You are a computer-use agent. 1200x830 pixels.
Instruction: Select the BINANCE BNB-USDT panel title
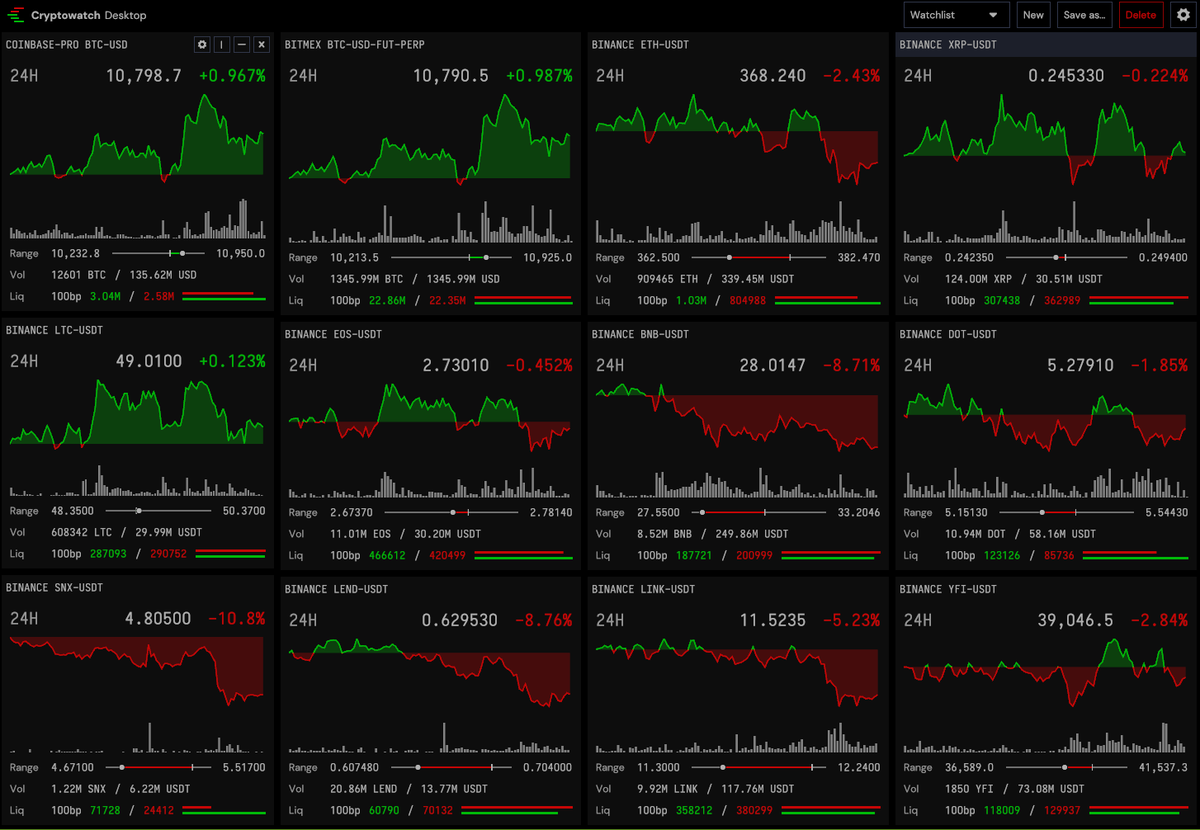[x=640, y=334]
